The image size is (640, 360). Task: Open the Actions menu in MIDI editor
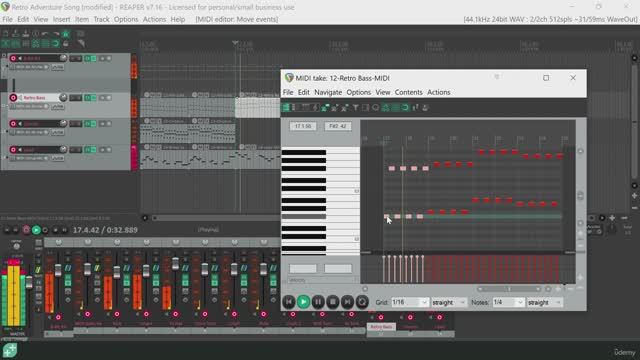click(438, 92)
